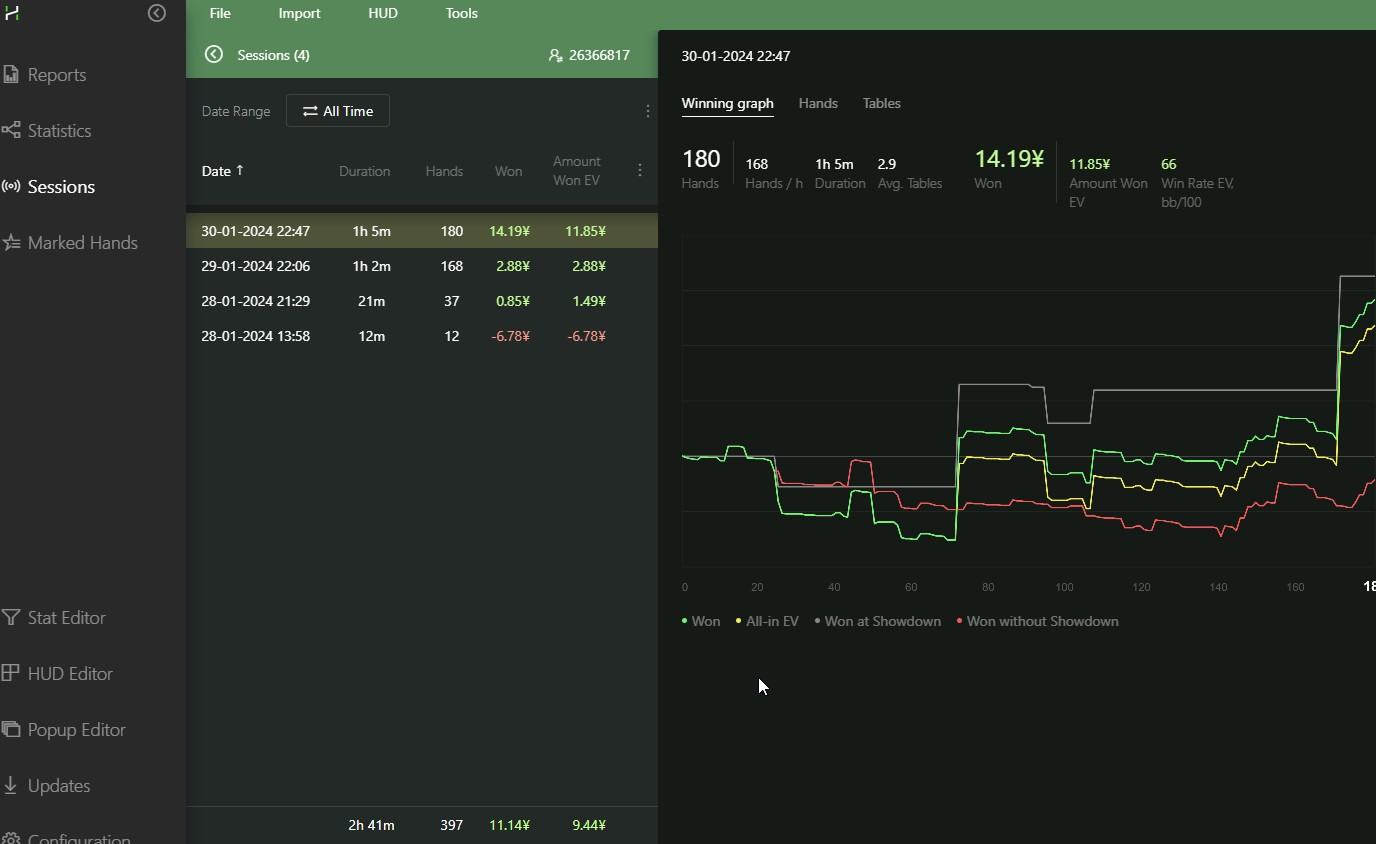Viewport: 1376px width, 844px height.
Task: Click the player icon next to 26366817
Action: point(555,55)
